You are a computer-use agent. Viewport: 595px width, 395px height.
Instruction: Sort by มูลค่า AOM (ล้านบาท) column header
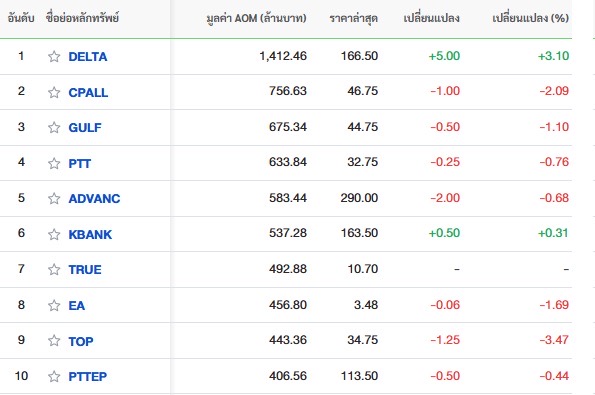tap(256, 18)
